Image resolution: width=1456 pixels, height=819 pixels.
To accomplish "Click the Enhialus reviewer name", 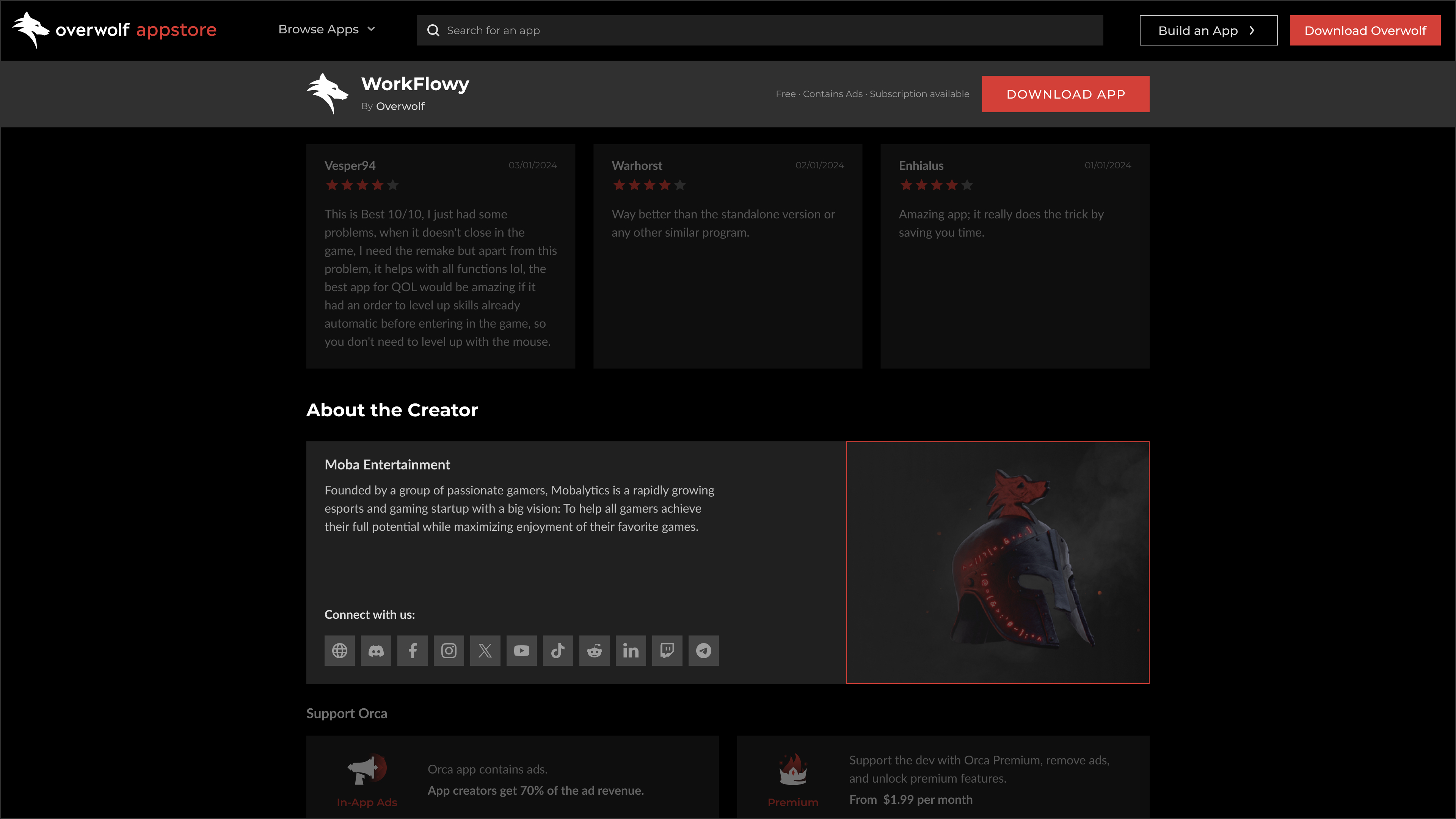I will (x=921, y=166).
